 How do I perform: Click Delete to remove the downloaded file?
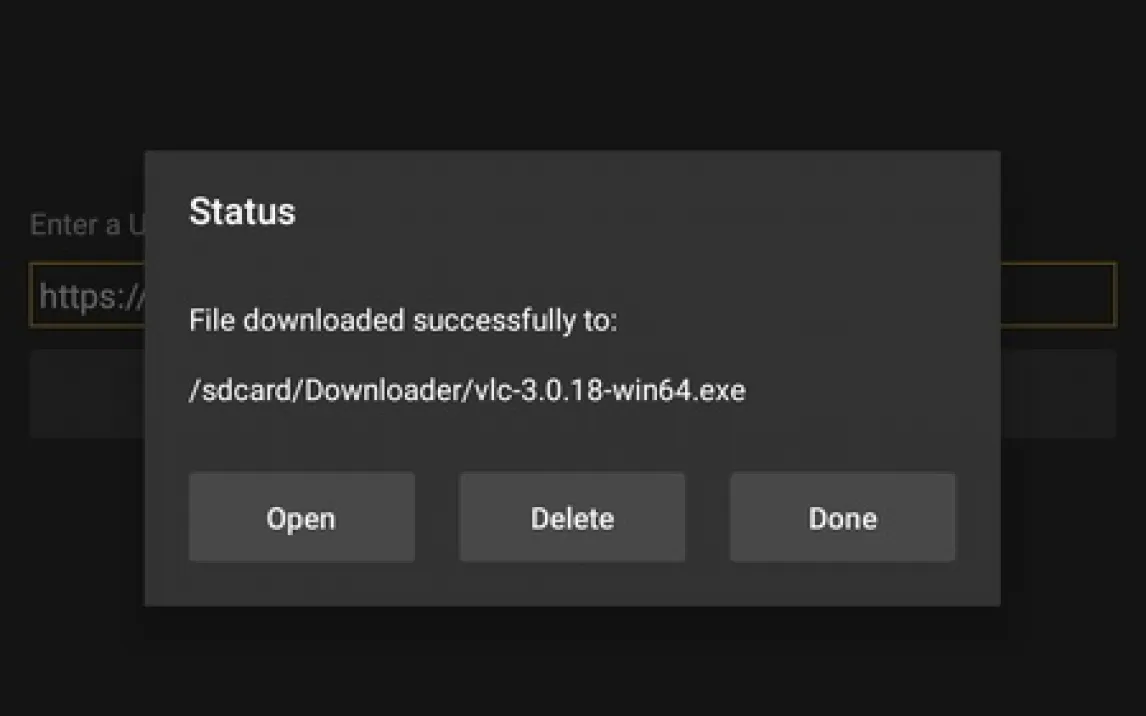(572, 518)
